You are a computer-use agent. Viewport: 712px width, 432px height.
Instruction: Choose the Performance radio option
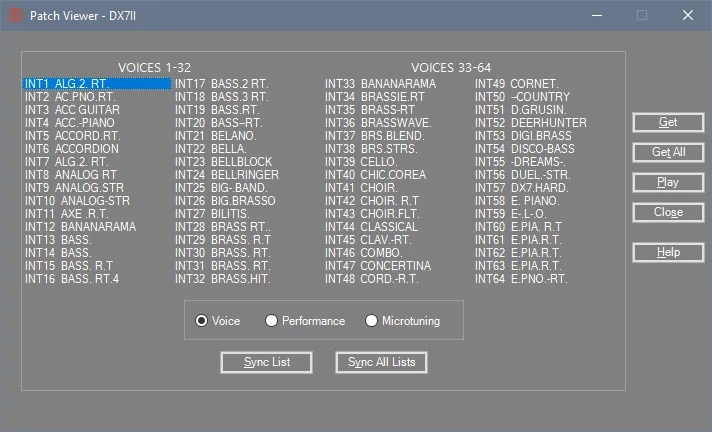(305, 321)
